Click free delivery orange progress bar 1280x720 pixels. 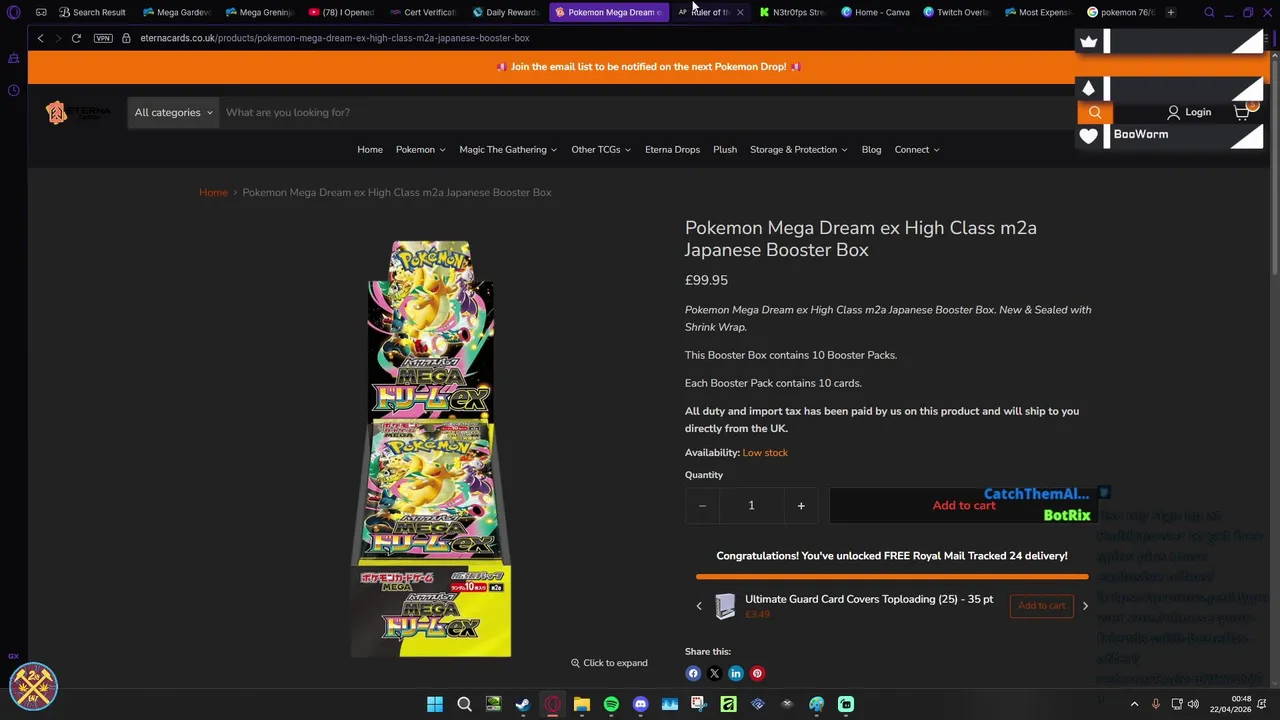click(892, 577)
